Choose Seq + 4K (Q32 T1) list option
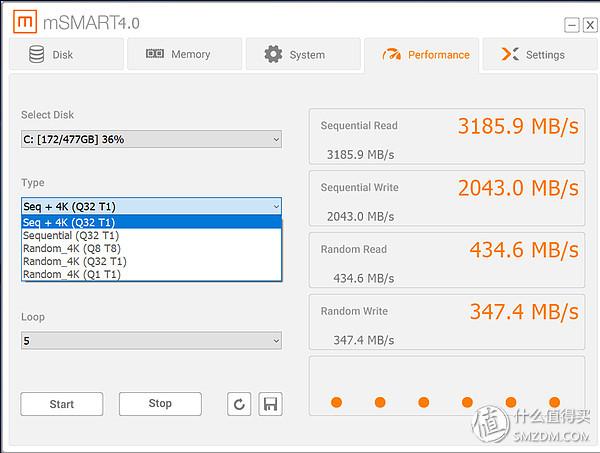Viewport: 600px width, 453px height. pos(152,222)
